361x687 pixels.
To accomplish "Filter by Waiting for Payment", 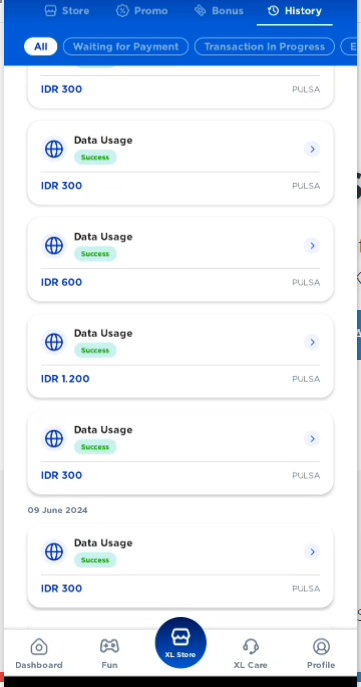I will (126, 47).
